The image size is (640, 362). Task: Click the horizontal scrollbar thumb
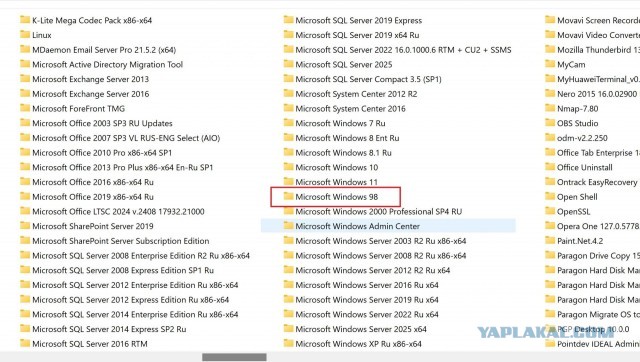(x=234, y=357)
